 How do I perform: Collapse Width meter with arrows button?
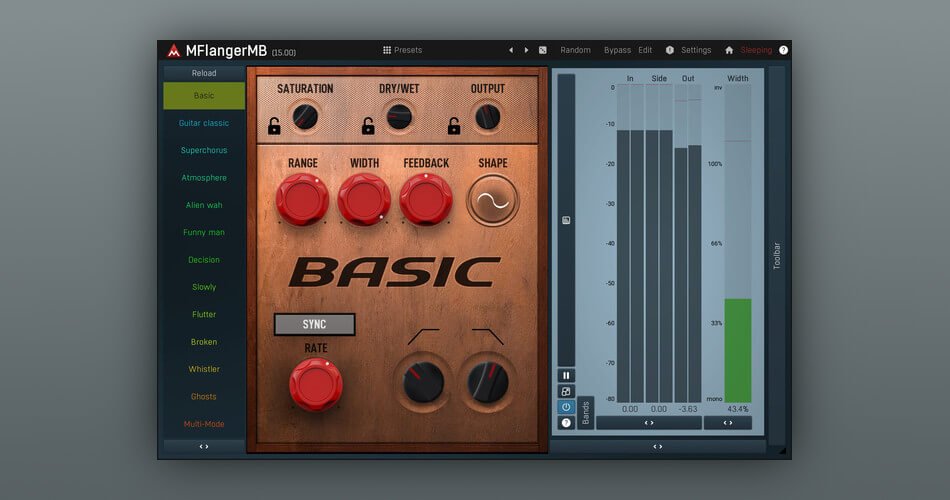pos(728,423)
